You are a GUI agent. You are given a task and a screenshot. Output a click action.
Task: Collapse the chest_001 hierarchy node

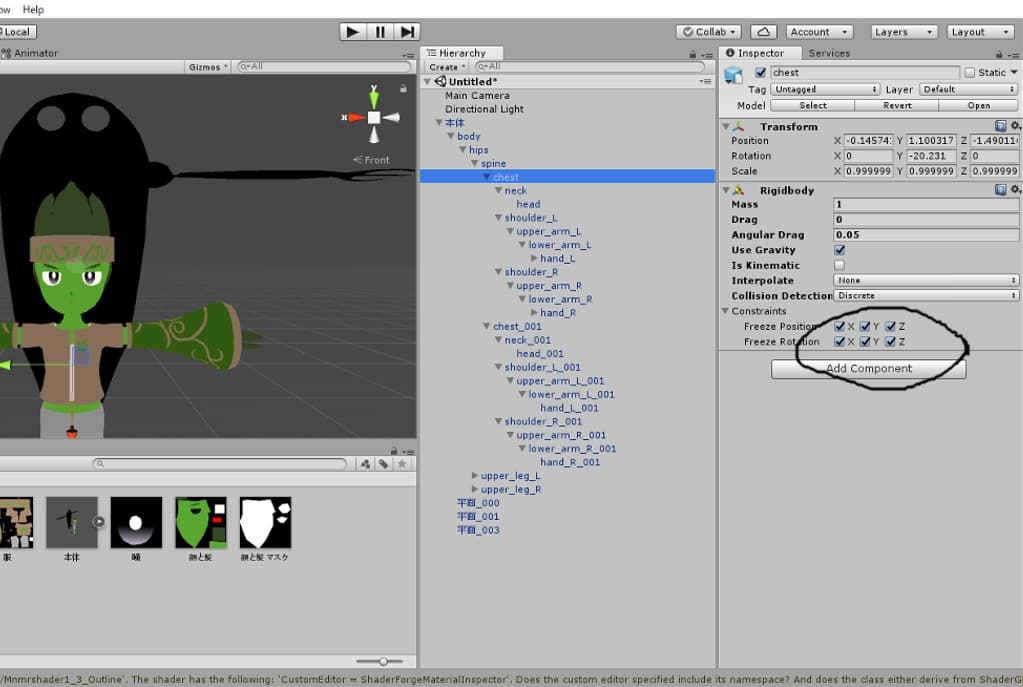pos(487,326)
